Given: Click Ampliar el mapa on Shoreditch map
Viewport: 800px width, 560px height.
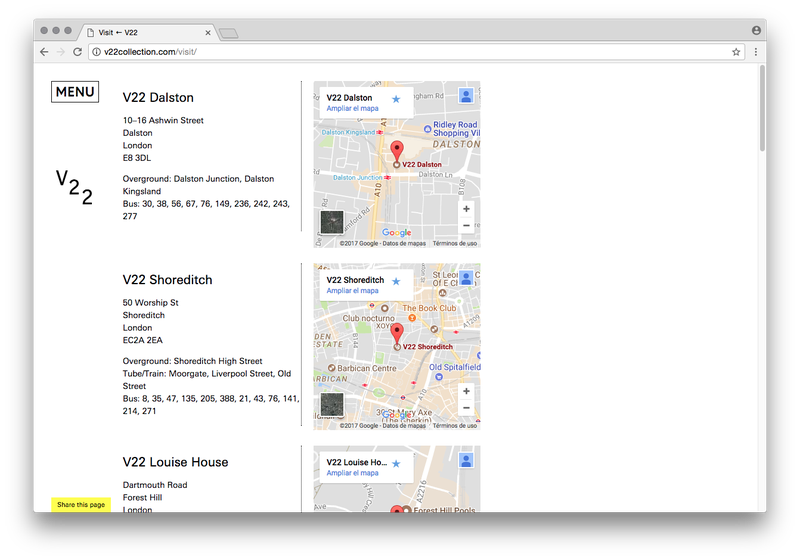Looking at the screenshot, I should 352,290.
